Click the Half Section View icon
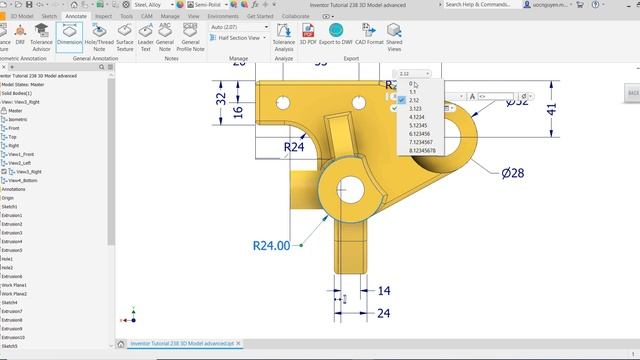This screenshot has width=640, height=360. click(x=213, y=38)
